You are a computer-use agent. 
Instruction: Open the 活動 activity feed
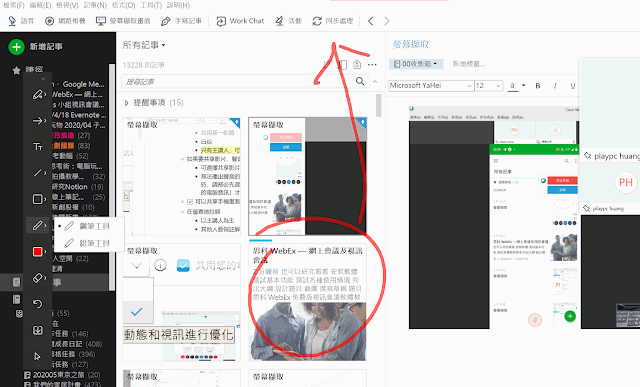[x=288, y=21]
